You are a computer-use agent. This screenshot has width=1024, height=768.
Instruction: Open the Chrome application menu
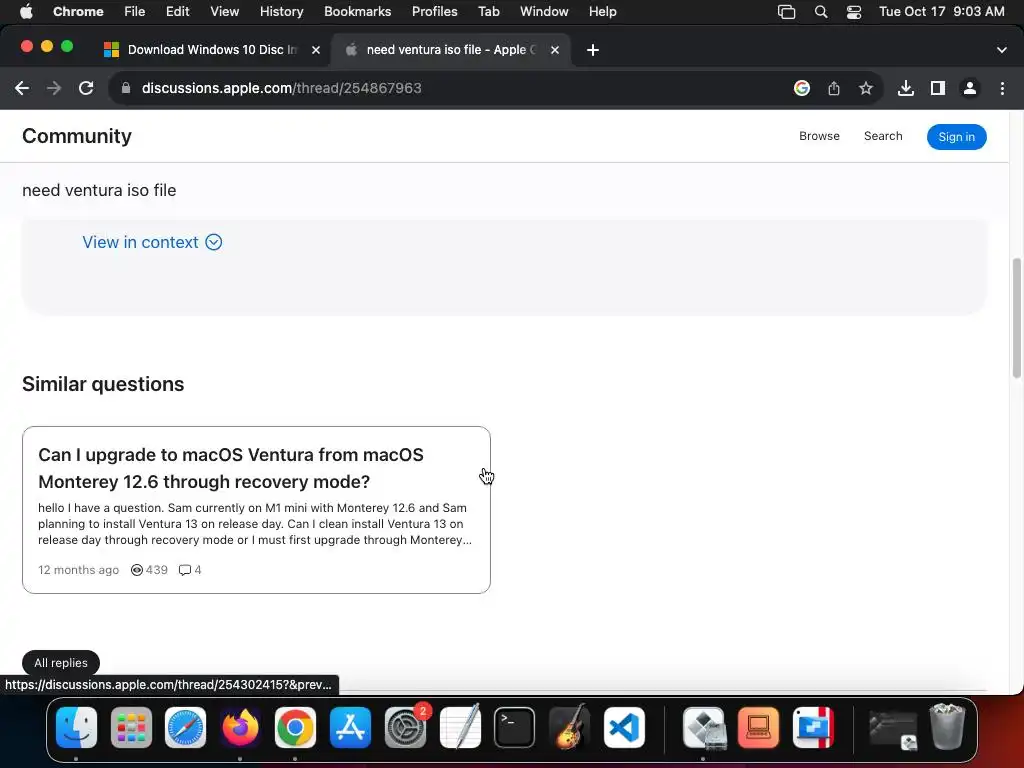(x=78, y=12)
